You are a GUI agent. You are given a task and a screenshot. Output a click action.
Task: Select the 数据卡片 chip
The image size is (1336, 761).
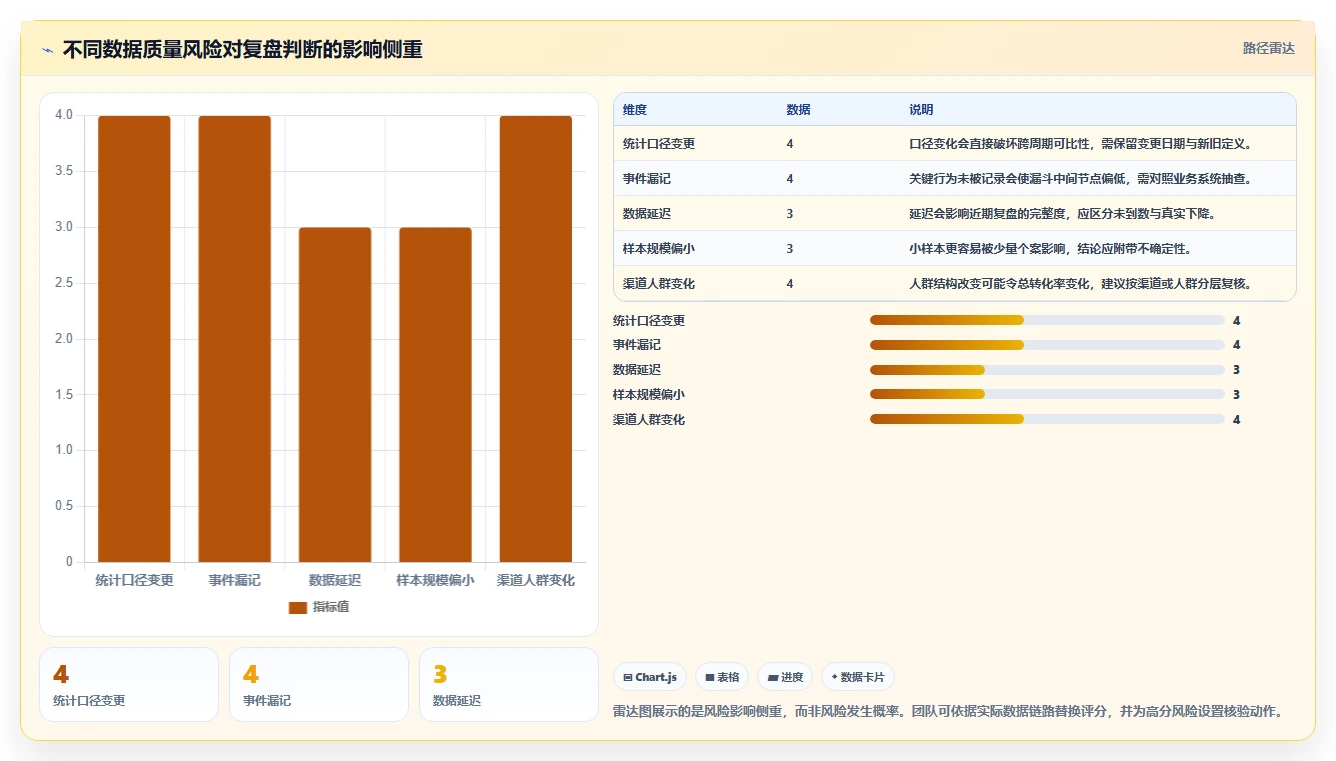click(858, 677)
